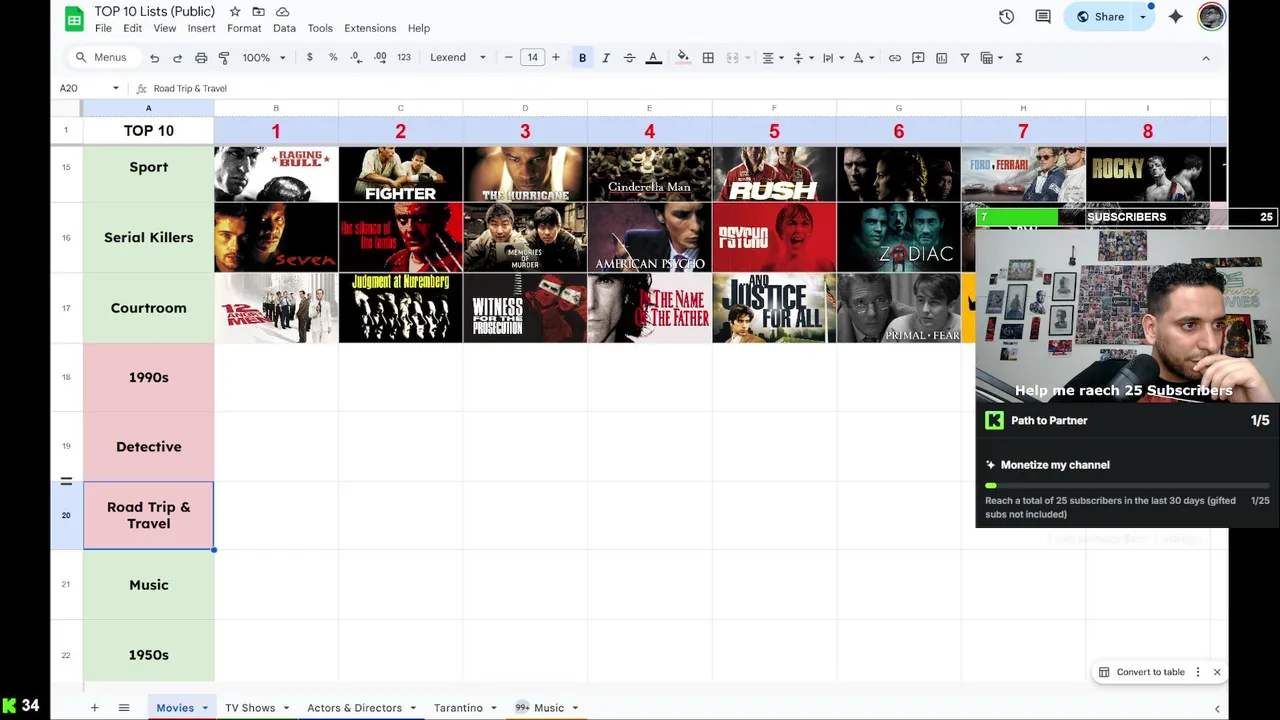Open the zoom 100% dropdown
This screenshot has width=1280, height=720.
click(x=264, y=58)
